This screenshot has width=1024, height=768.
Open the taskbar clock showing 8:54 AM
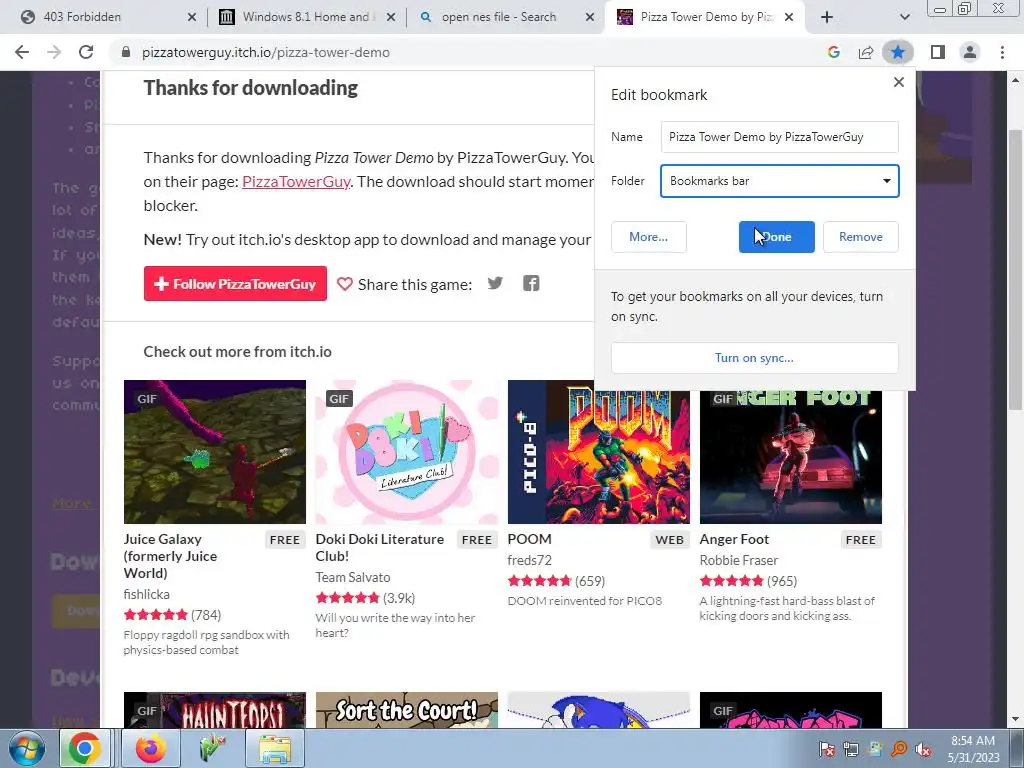pyautogui.click(x=973, y=749)
